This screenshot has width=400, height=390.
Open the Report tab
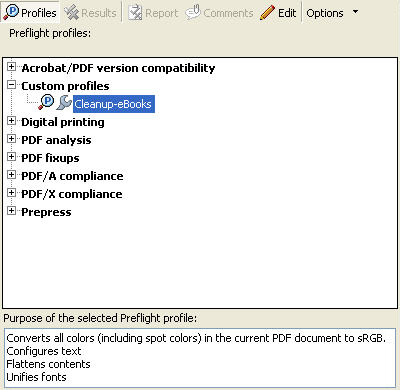(153, 13)
